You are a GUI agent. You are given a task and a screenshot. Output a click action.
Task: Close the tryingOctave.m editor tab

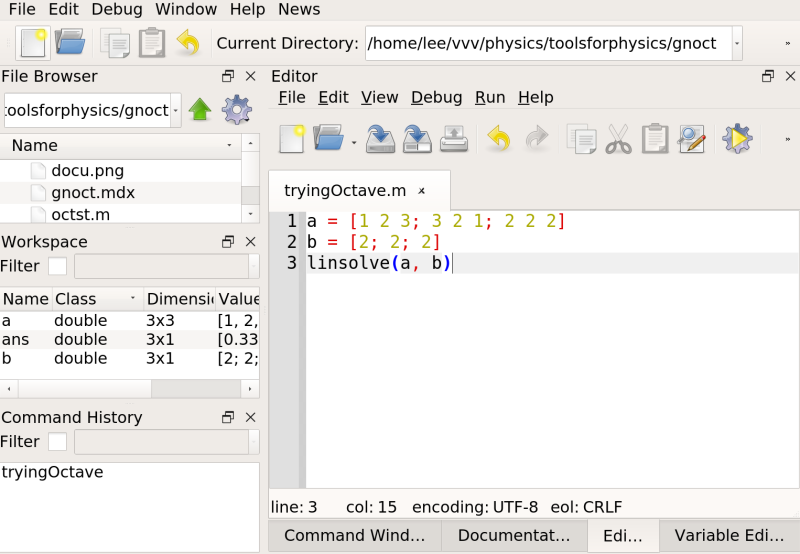[x=422, y=190]
